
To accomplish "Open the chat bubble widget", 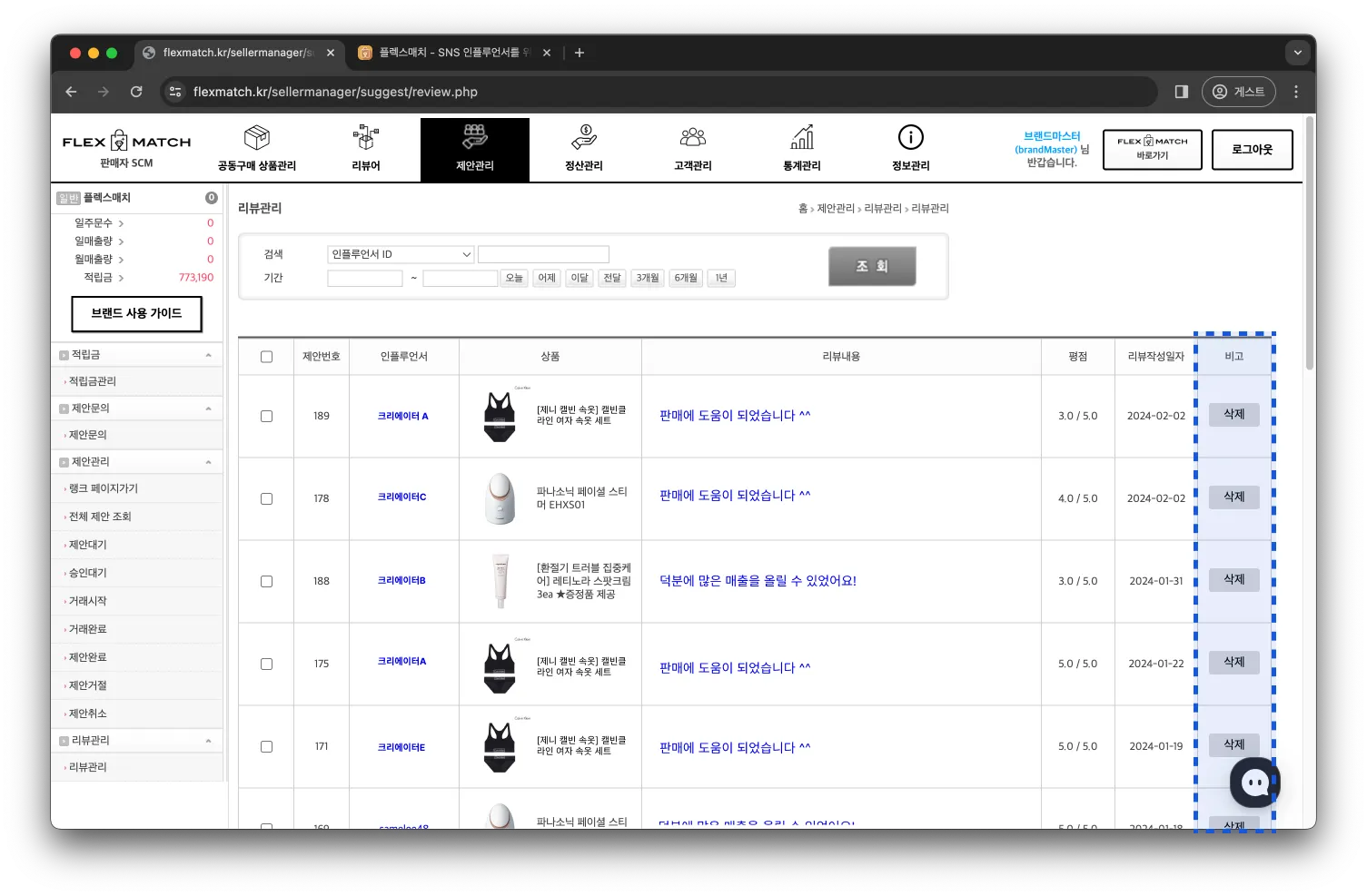I will pyautogui.click(x=1255, y=783).
